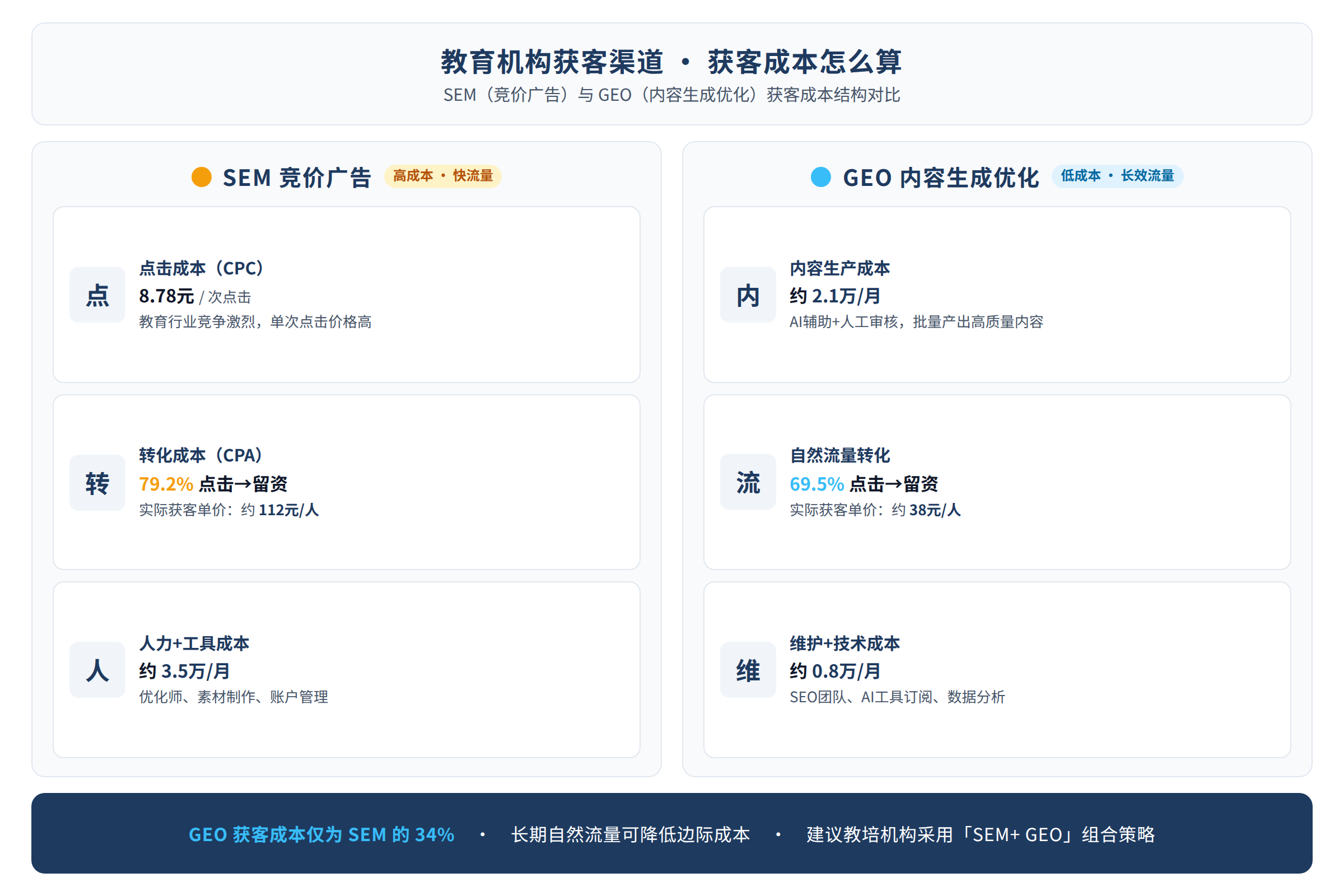Click the 维 icon tile for maintenance cost
The height and width of the screenshot is (896, 1344).
click(748, 670)
